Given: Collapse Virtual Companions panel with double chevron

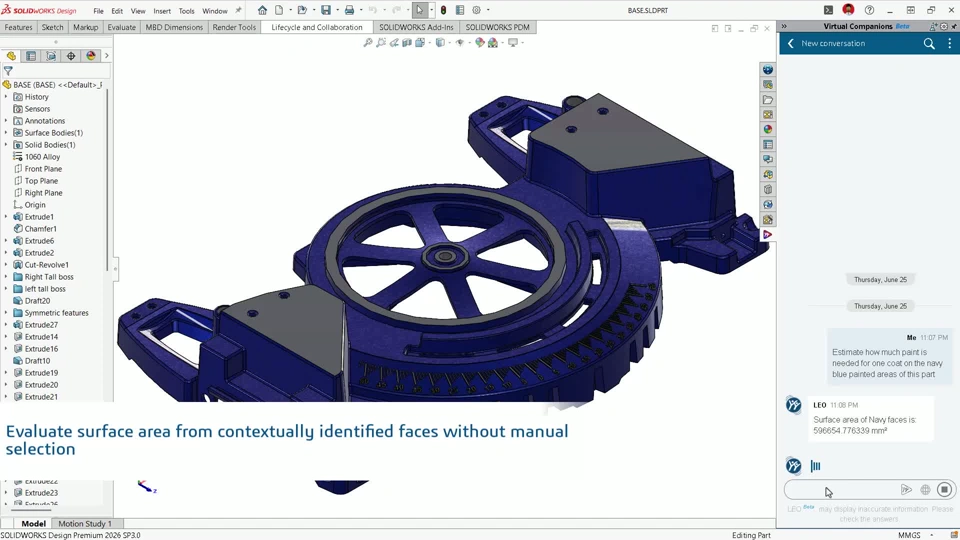Looking at the screenshot, I should click(x=784, y=26).
